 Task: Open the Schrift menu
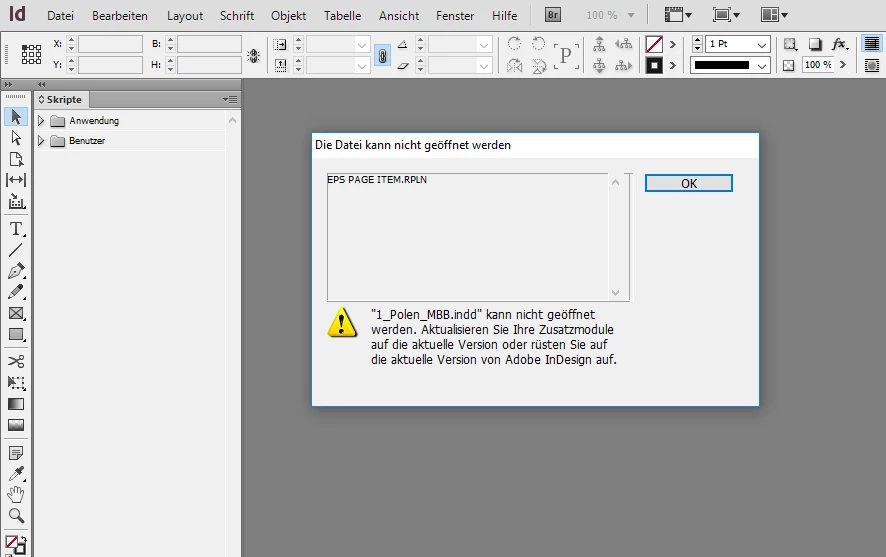pyautogui.click(x=237, y=16)
